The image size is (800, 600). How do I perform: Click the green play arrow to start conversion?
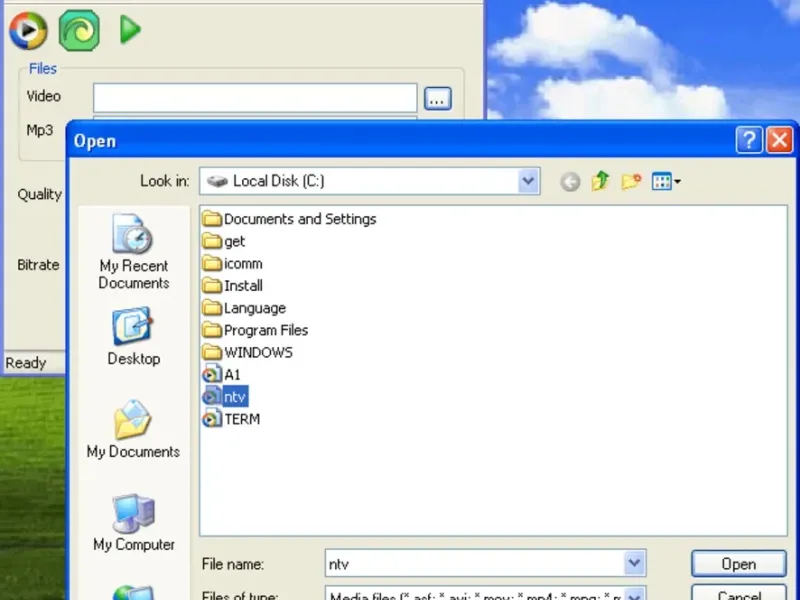pyautogui.click(x=130, y=30)
